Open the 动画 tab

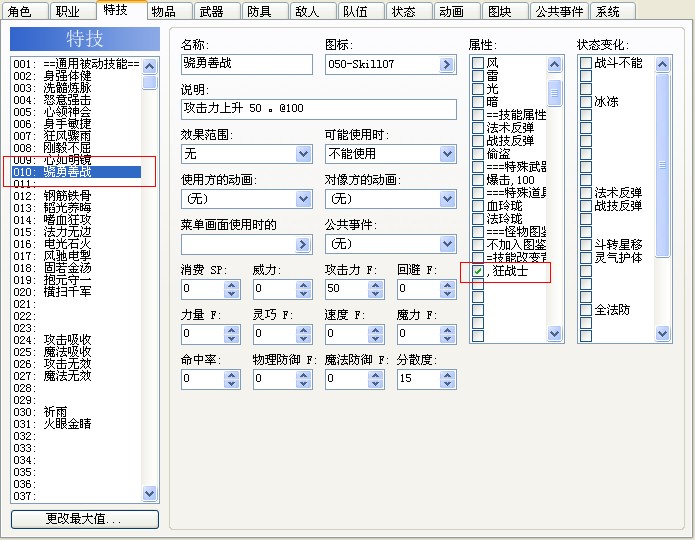coord(457,12)
